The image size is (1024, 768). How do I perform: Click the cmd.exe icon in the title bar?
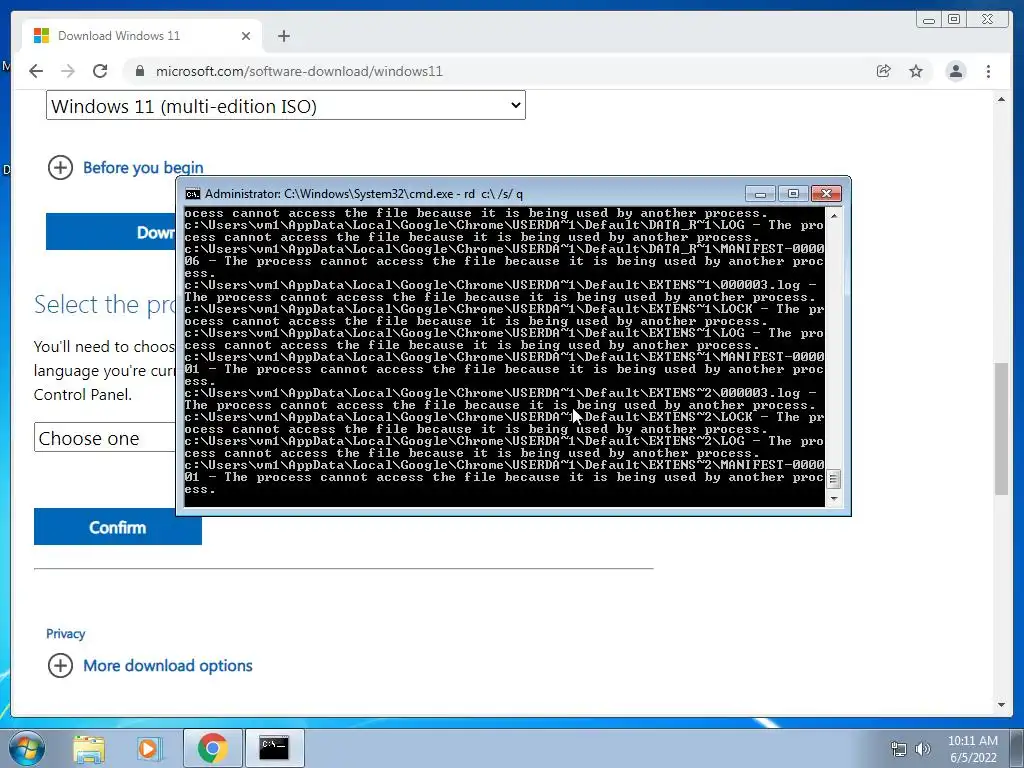click(193, 194)
